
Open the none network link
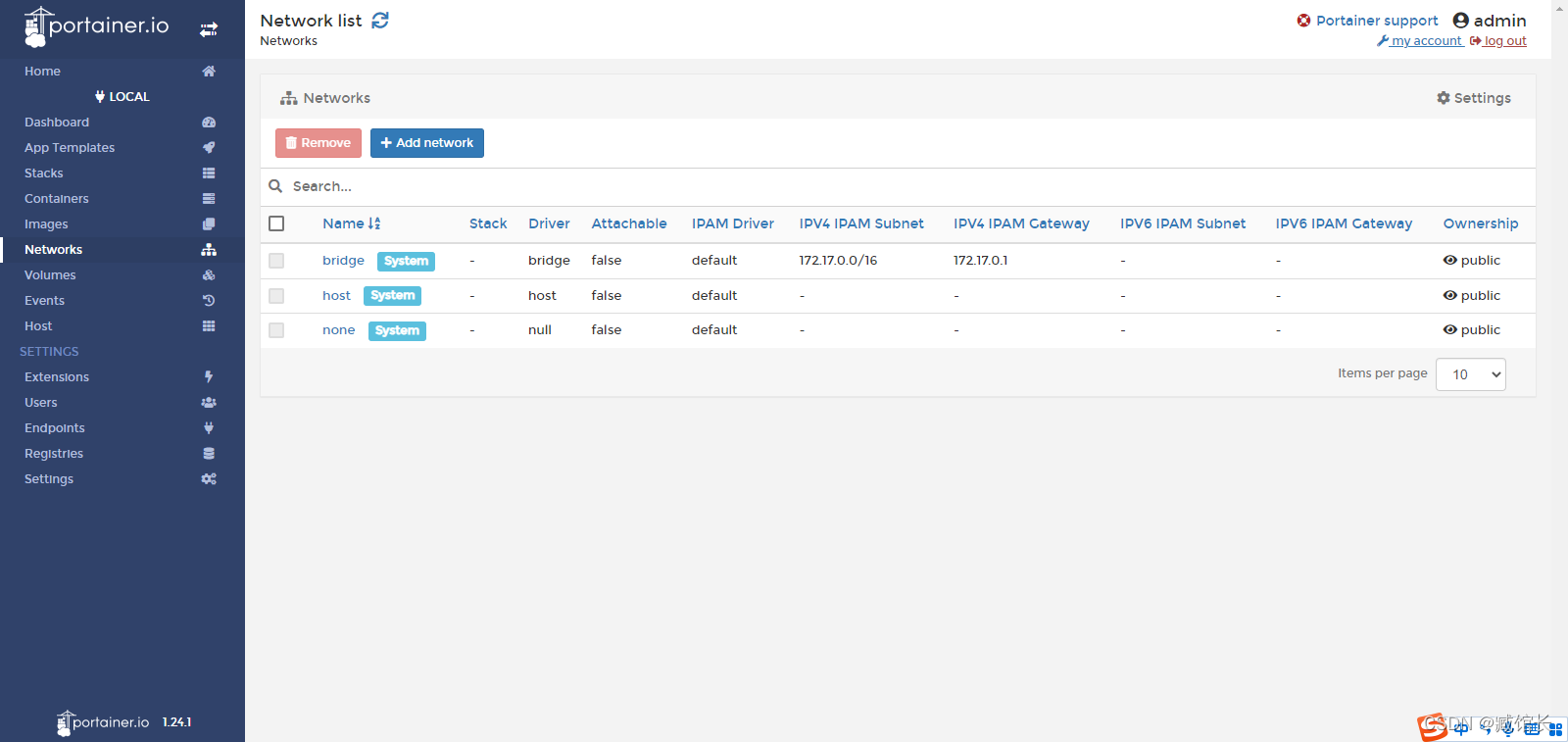[x=338, y=329]
